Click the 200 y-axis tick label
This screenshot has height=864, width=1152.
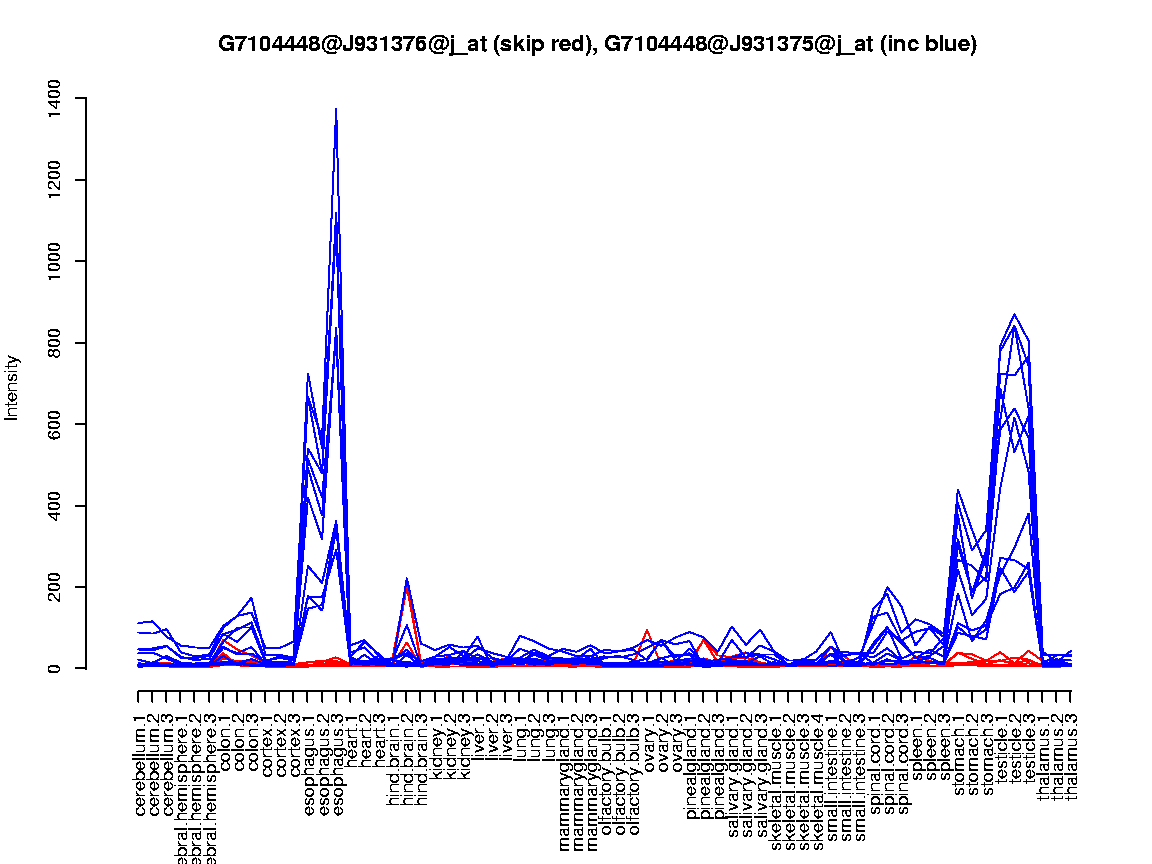click(x=54, y=587)
